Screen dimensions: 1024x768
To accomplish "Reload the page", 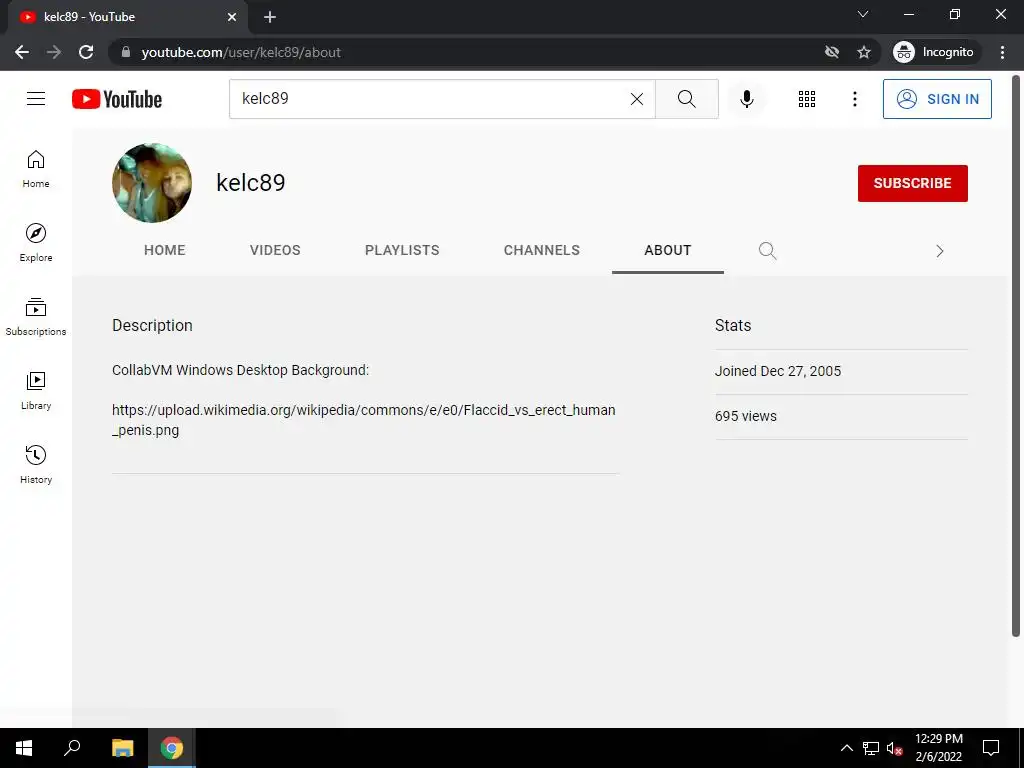I will click(86, 52).
